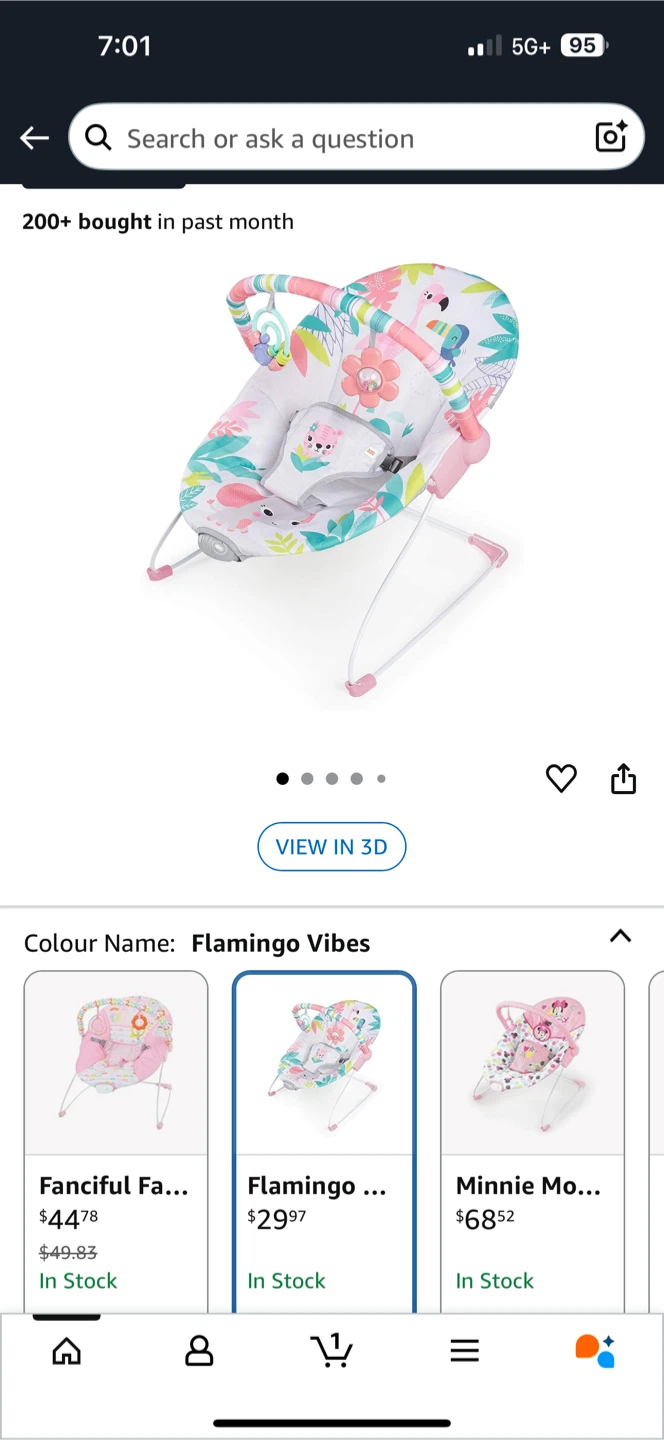664x1440 pixels.
Task: Jump to second image carousel dot
Action: [x=307, y=779]
